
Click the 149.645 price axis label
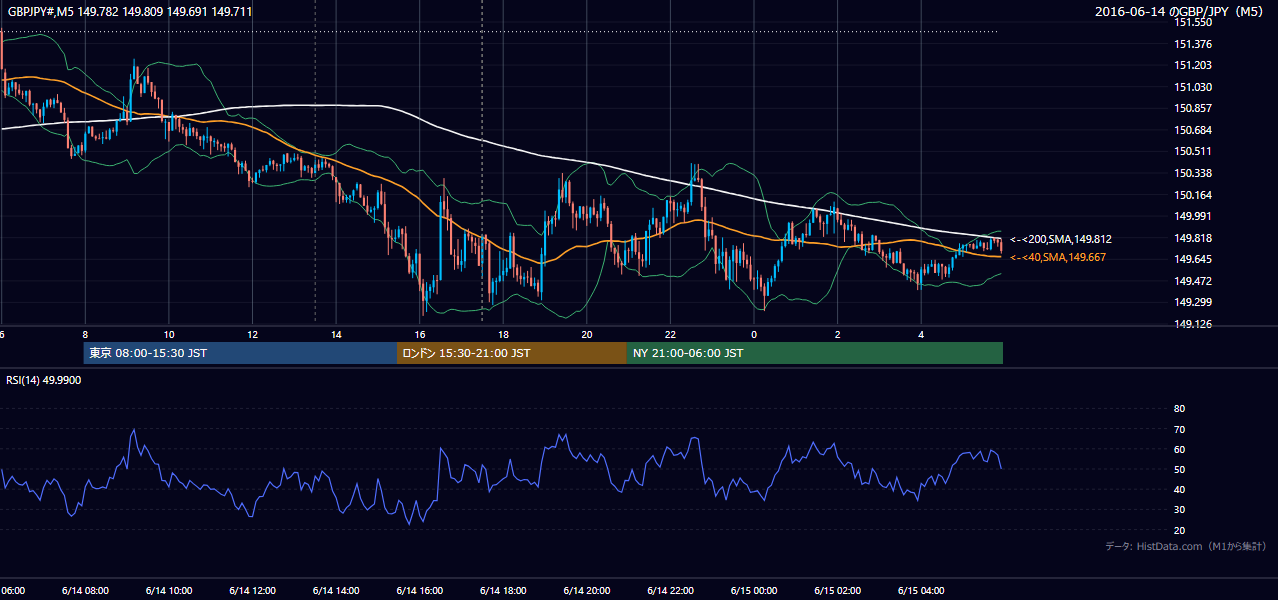coord(1193,259)
